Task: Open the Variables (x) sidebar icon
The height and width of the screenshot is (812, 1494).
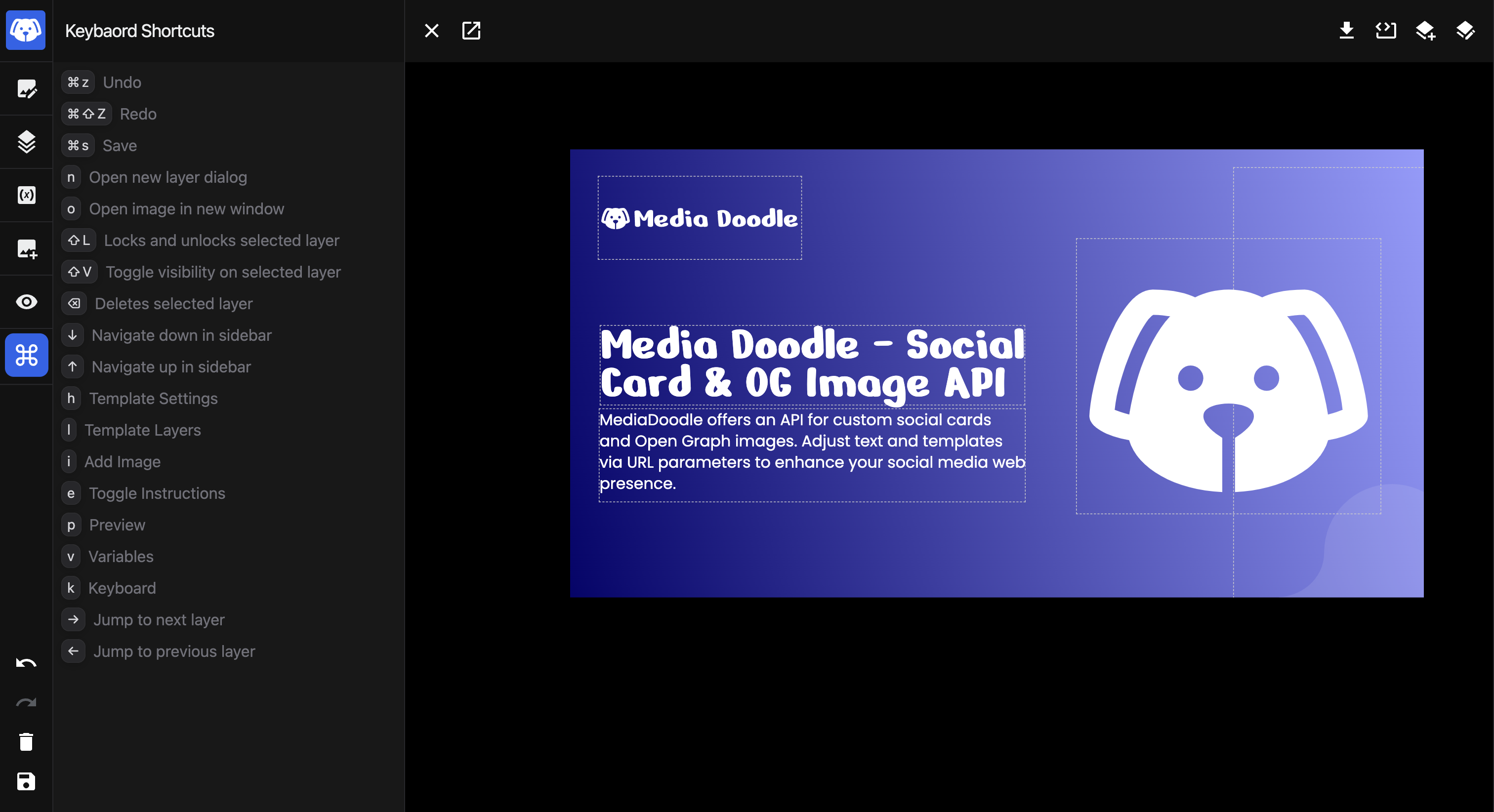Action: tap(27, 195)
